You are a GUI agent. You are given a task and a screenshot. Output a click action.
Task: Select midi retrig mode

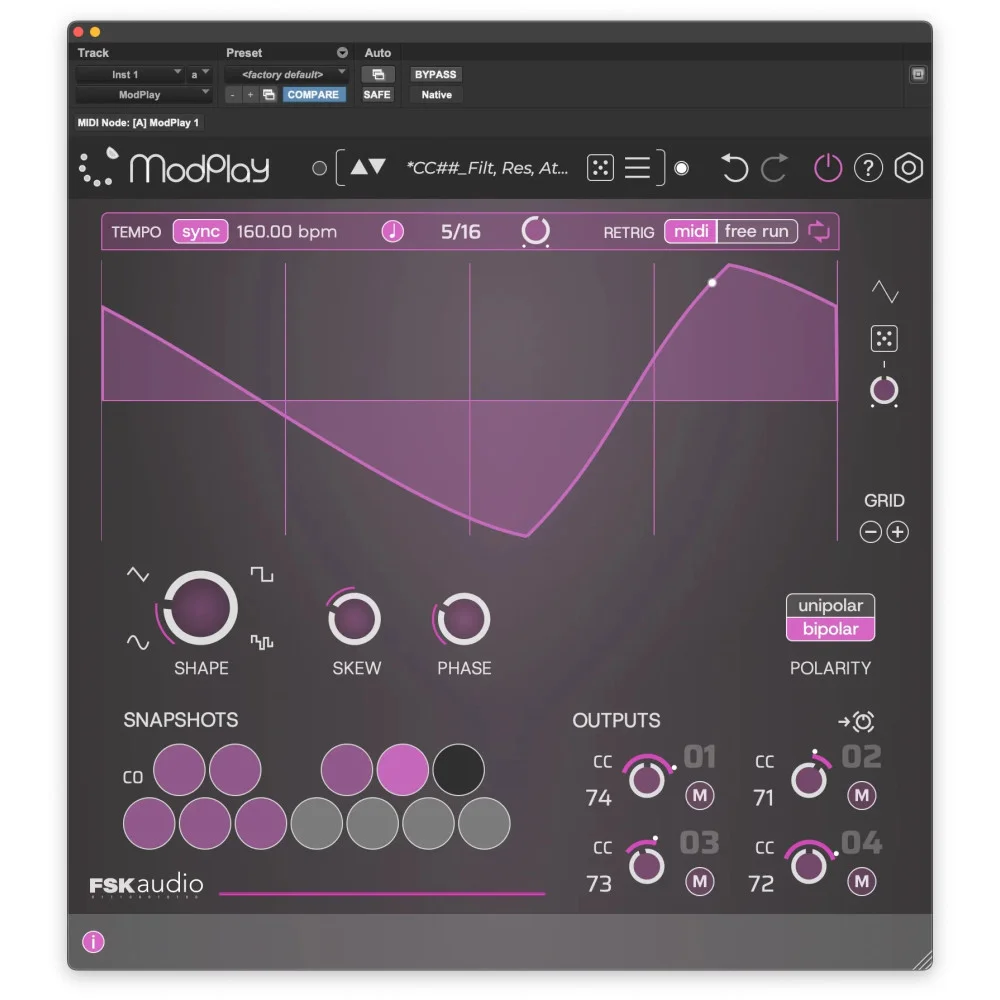pyautogui.click(x=691, y=231)
